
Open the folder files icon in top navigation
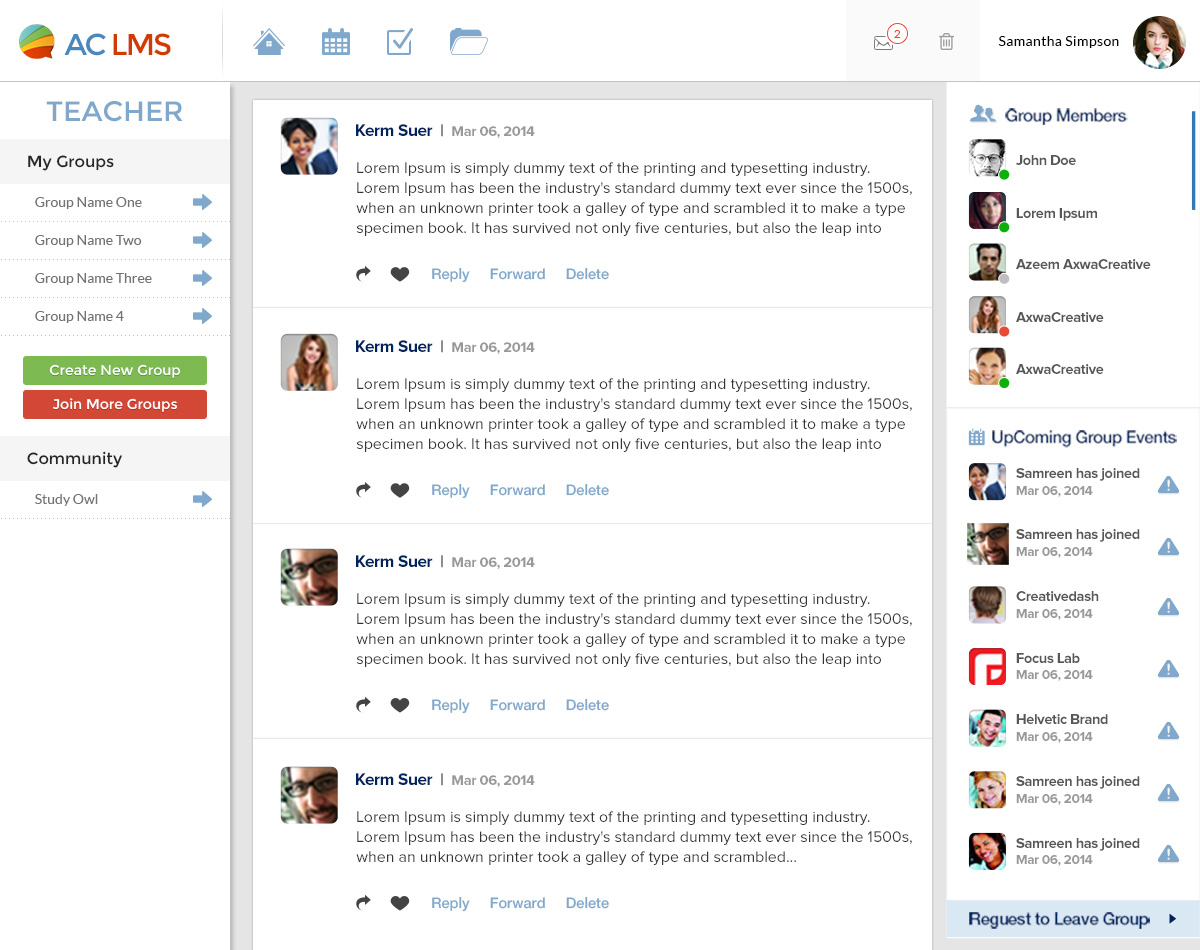[x=468, y=42]
